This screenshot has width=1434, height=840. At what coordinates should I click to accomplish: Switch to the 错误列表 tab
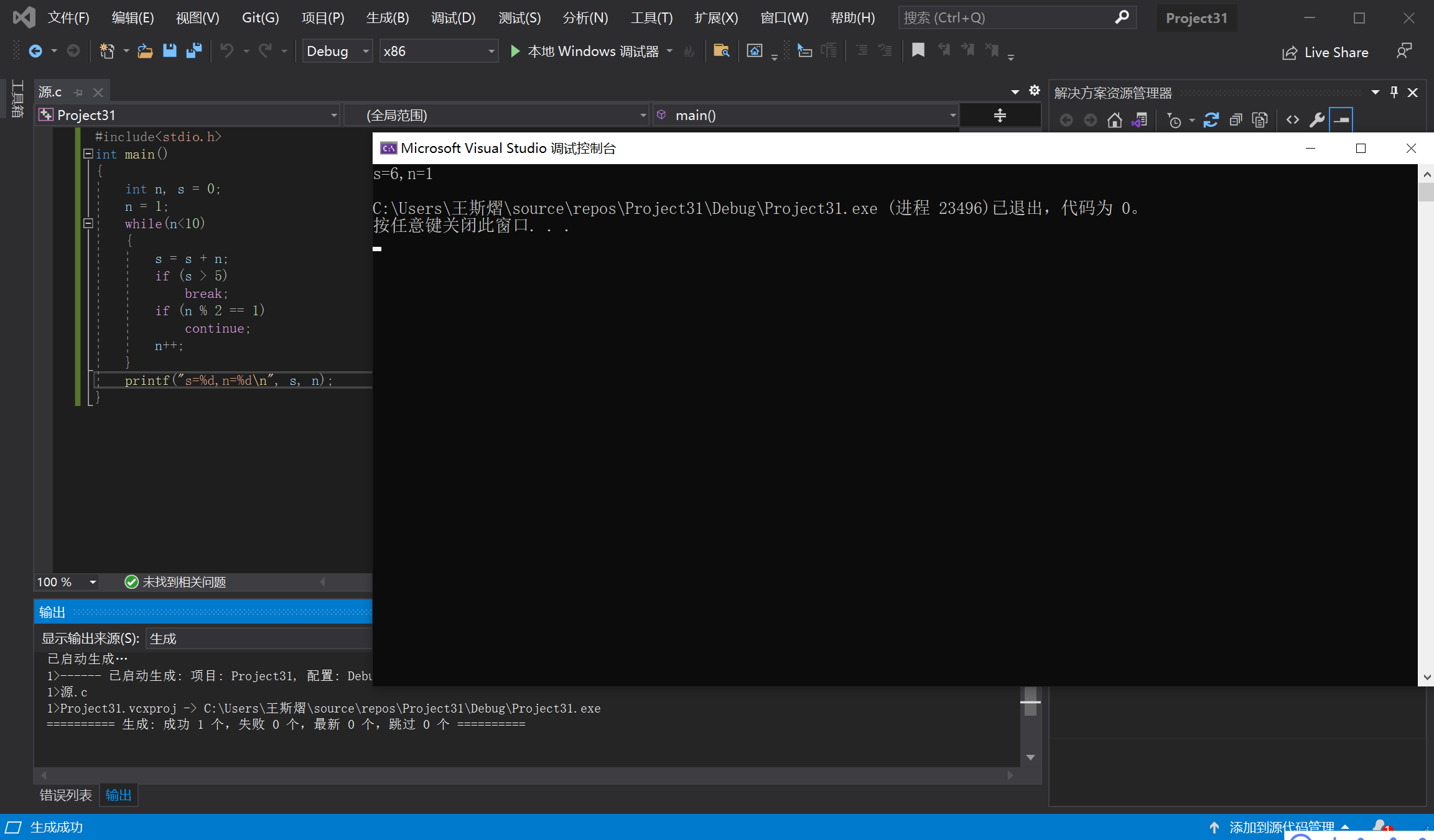(x=65, y=795)
